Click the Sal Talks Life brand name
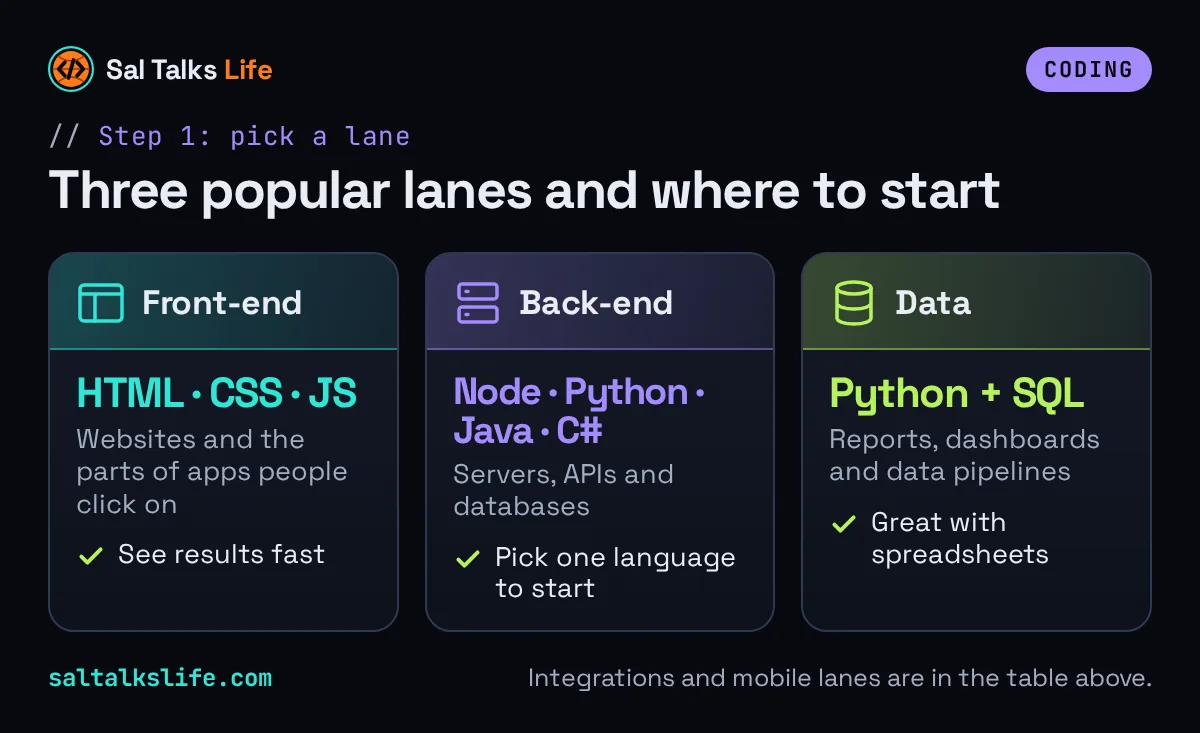The height and width of the screenshot is (733, 1200). 189,70
